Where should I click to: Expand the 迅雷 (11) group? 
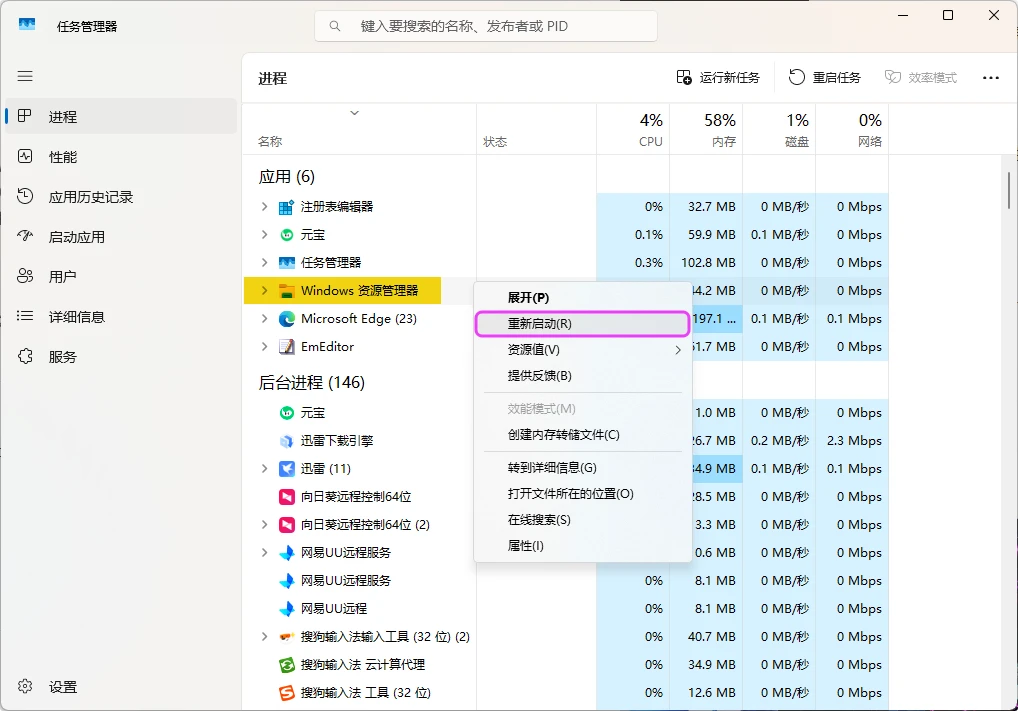pos(264,468)
